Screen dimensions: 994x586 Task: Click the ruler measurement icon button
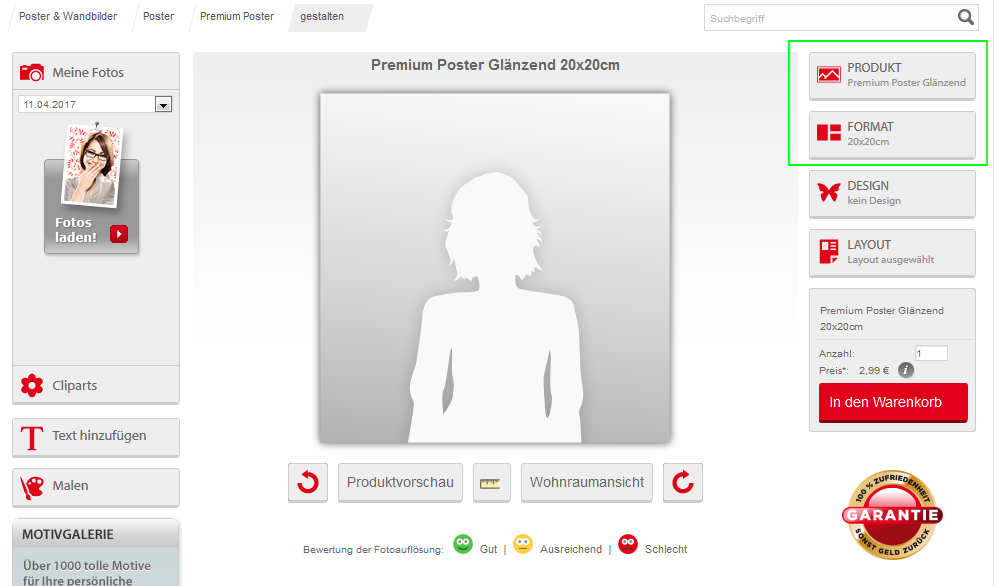pyautogui.click(x=491, y=483)
